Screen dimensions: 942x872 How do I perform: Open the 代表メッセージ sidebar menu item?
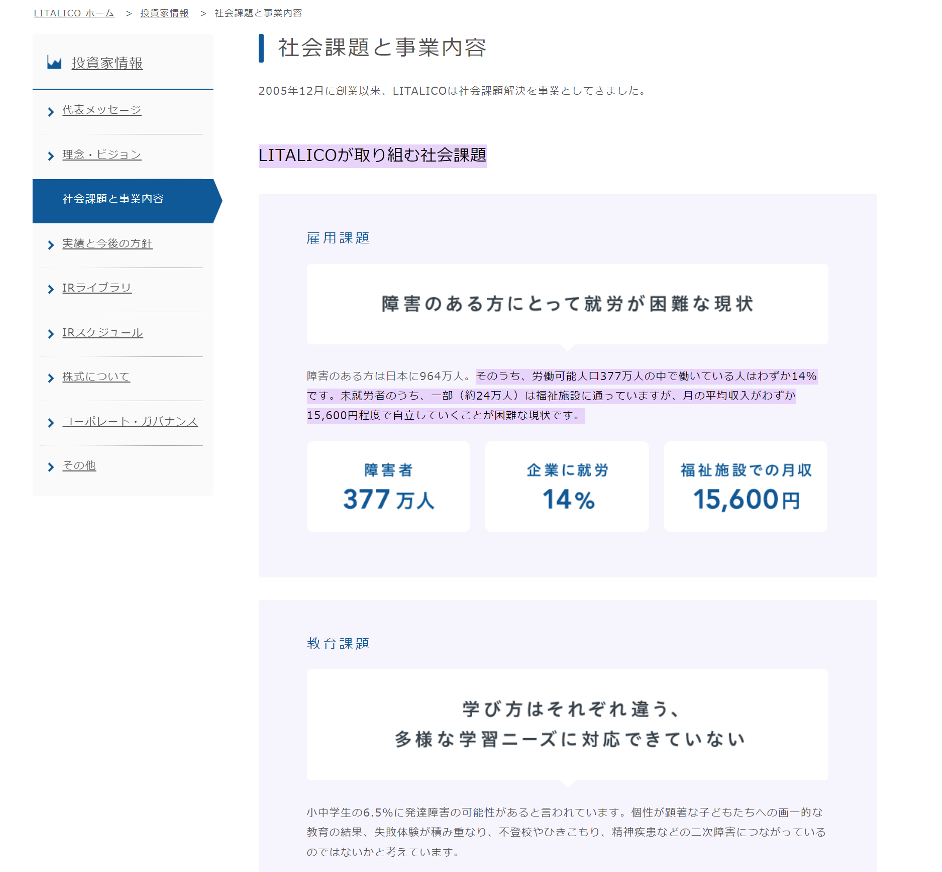[x=101, y=110]
